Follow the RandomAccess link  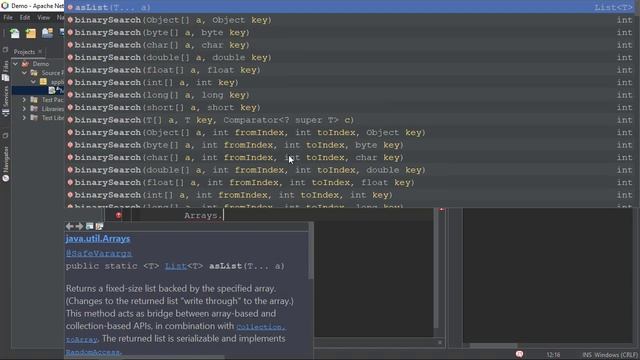coord(93,352)
